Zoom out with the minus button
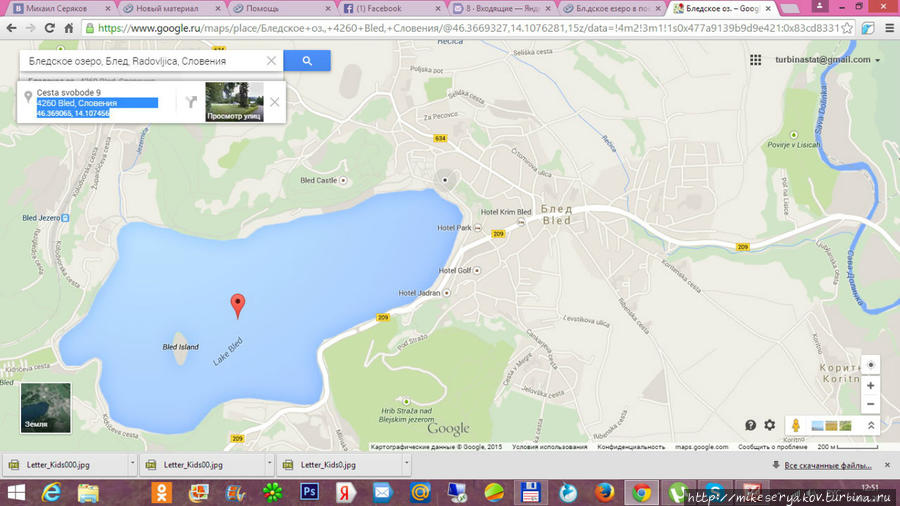 (x=870, y=405)
